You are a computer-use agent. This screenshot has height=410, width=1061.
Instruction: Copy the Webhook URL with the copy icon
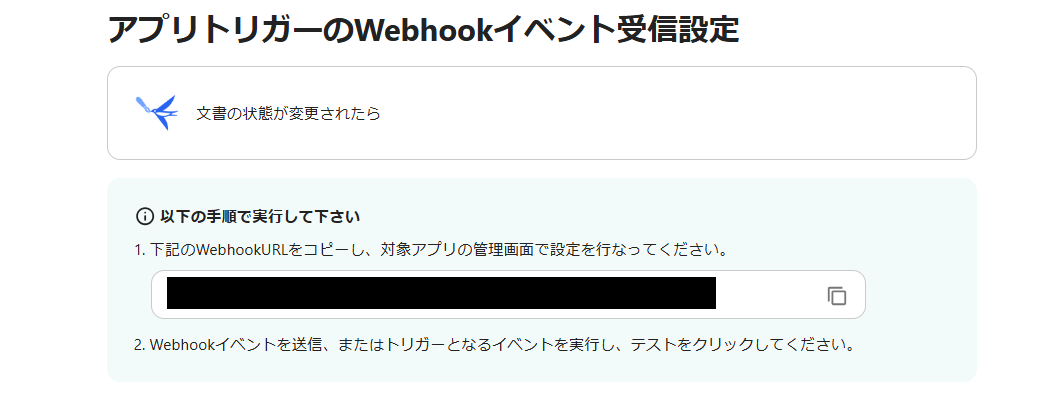pos(837,296)
